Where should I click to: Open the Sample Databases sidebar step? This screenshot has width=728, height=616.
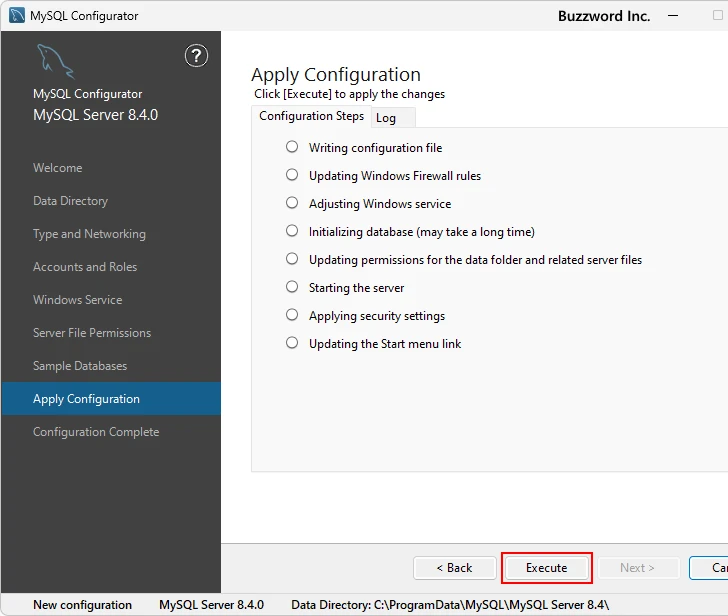coord(80,366)
